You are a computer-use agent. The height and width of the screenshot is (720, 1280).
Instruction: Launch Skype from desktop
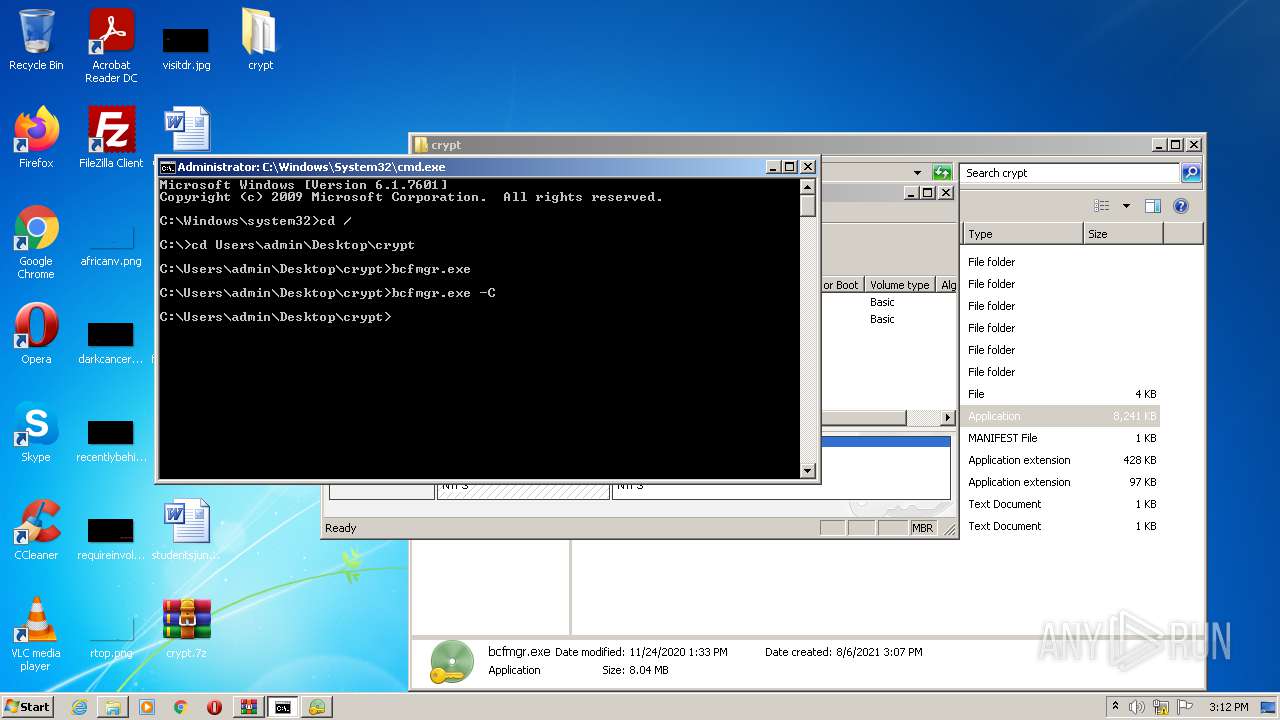[x=36, y=432]
